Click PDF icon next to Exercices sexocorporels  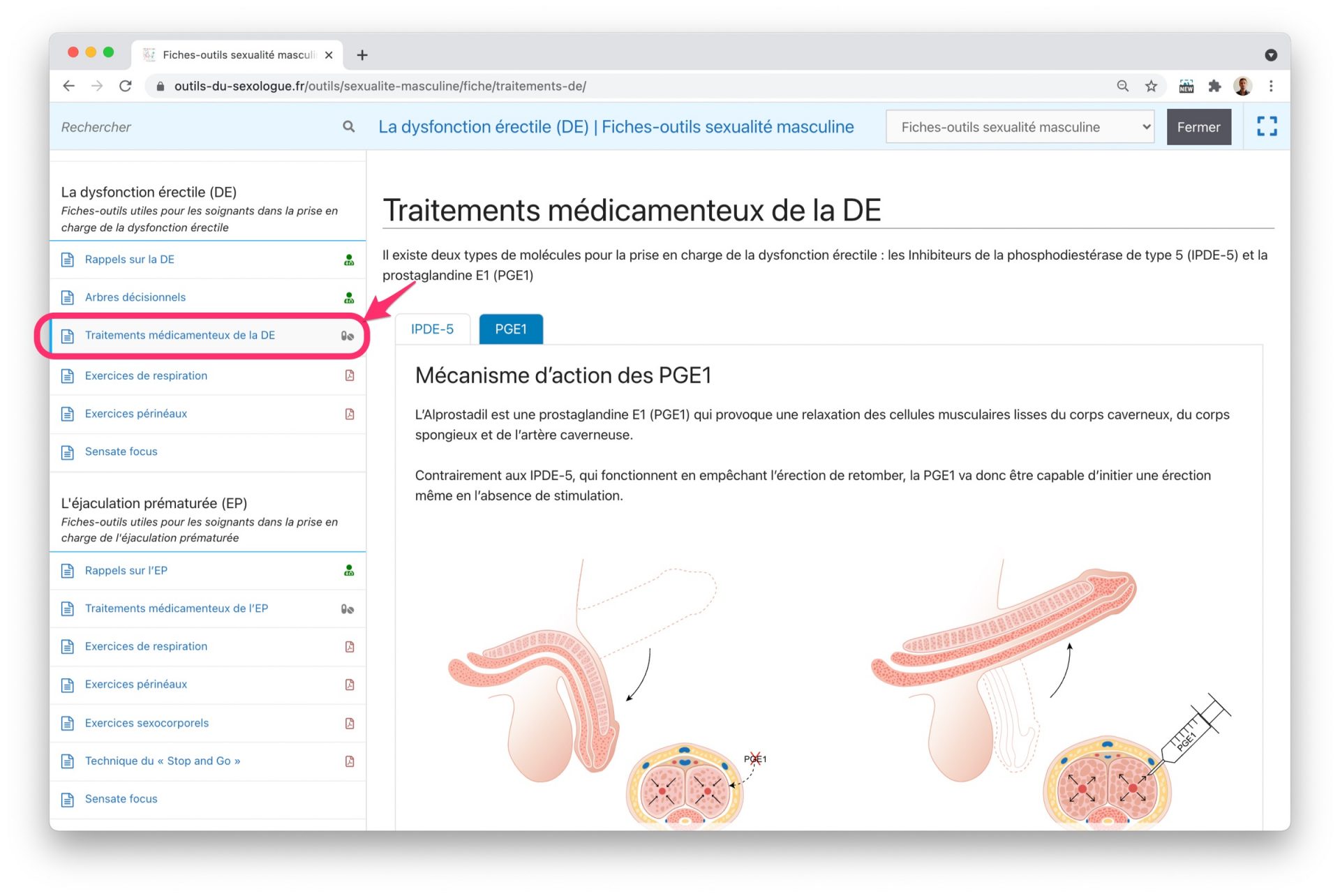click(350, 723)
